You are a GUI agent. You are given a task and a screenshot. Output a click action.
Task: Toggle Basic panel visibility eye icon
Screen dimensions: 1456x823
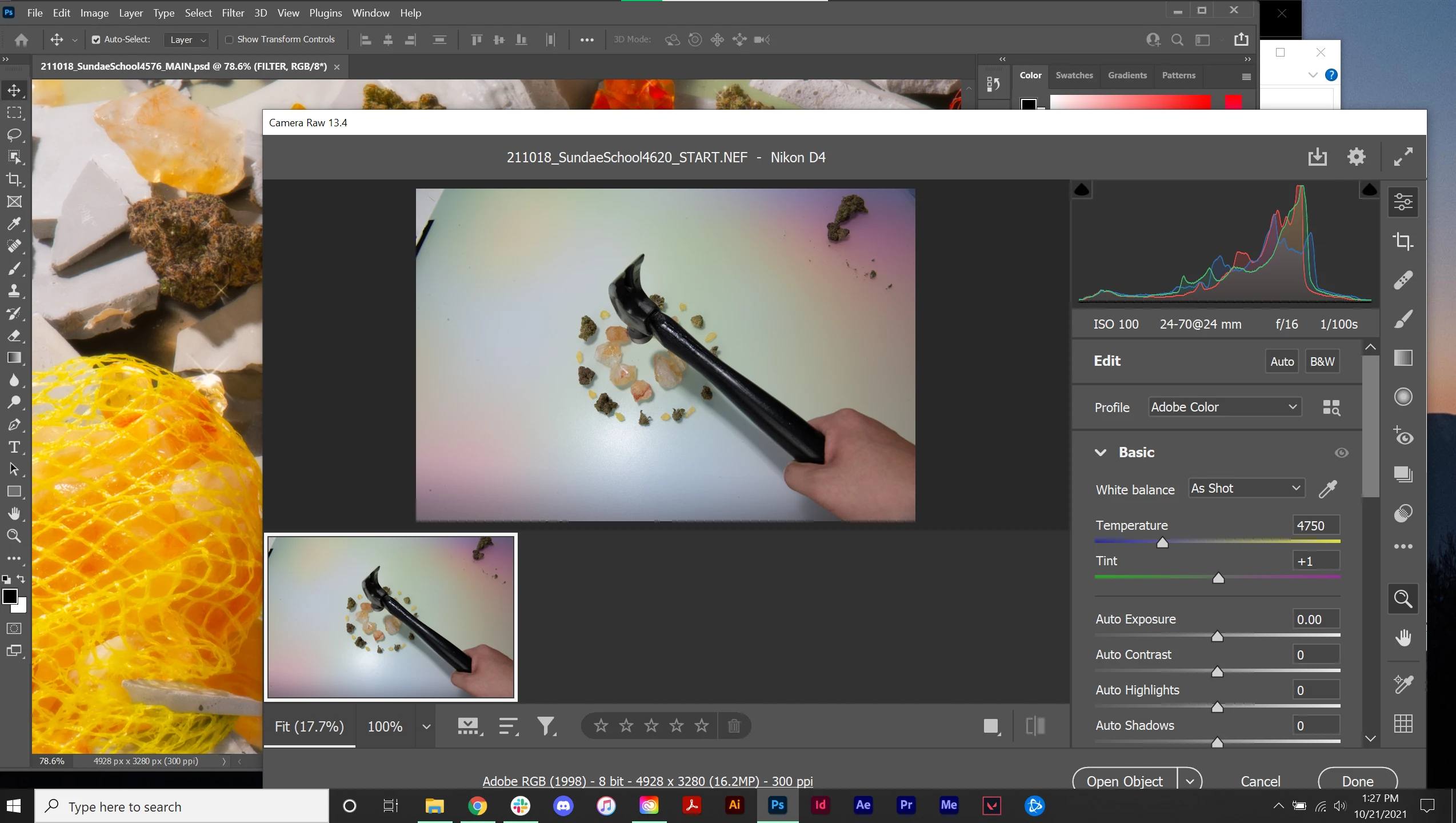click(x=1341, y=453)
